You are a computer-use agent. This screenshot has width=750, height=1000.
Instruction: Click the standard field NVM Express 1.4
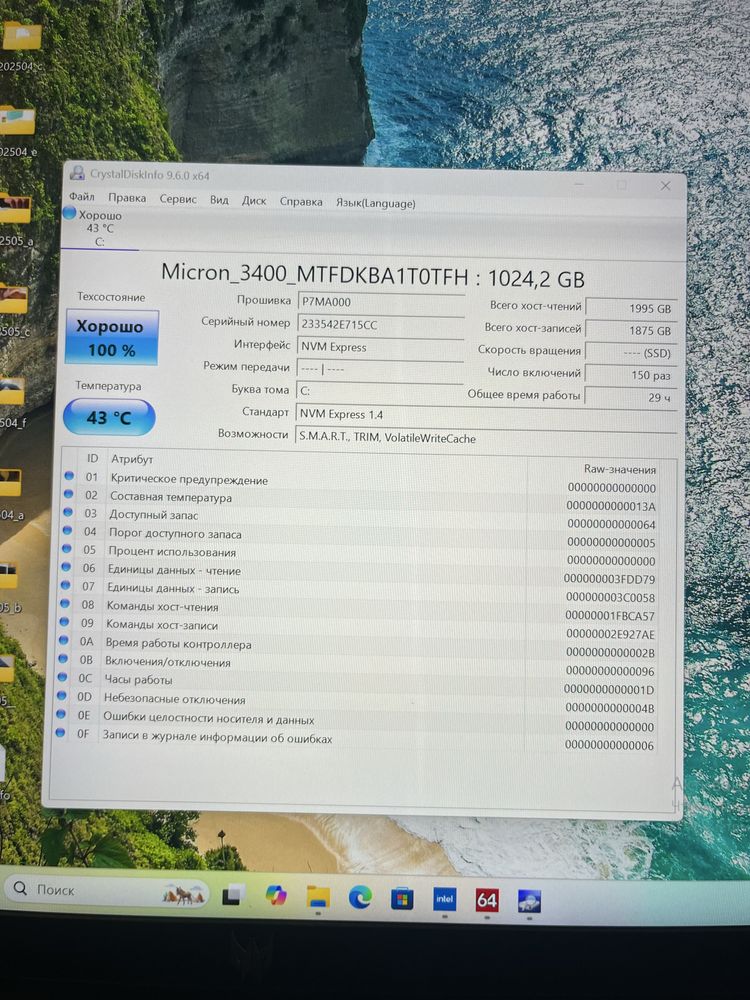point(487,415)
